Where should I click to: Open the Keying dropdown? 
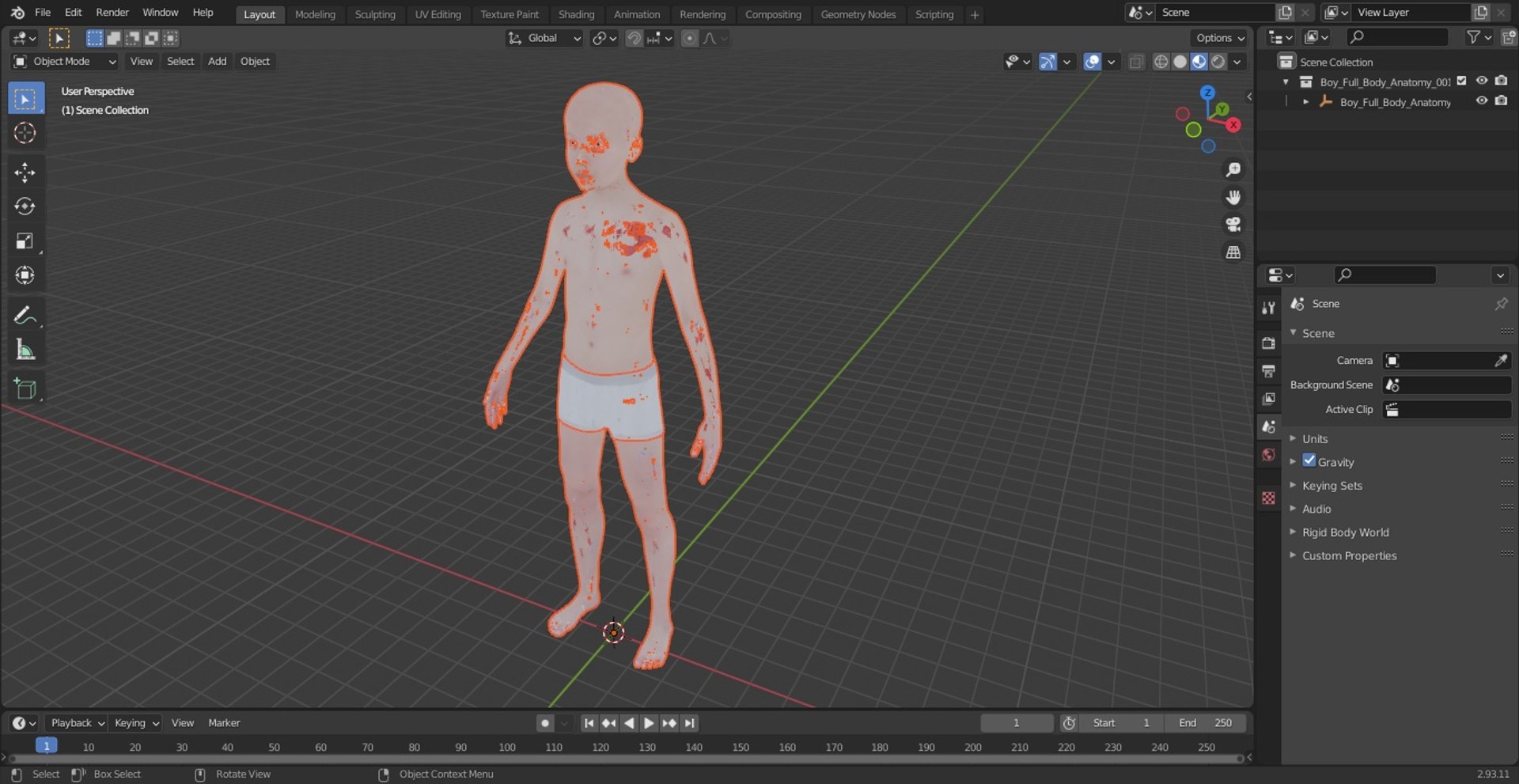(x=135, y=723)
